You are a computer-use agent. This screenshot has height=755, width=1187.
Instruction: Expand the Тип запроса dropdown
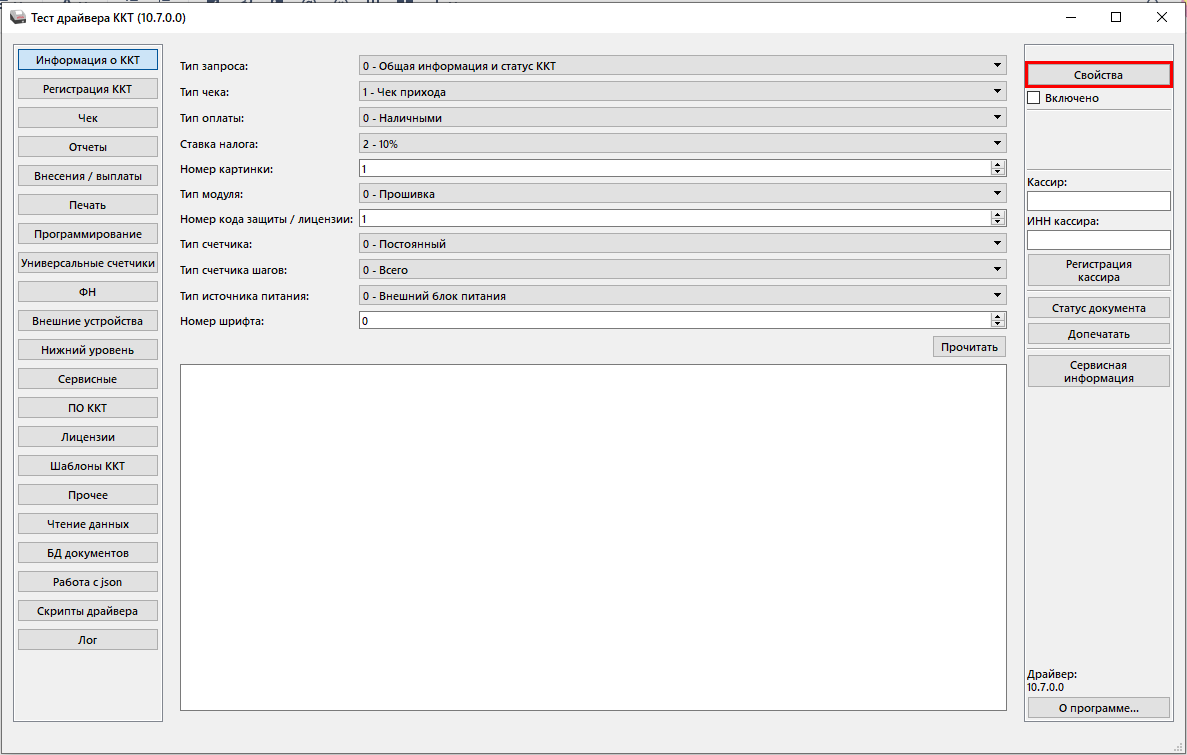click(x=682, y=66)
